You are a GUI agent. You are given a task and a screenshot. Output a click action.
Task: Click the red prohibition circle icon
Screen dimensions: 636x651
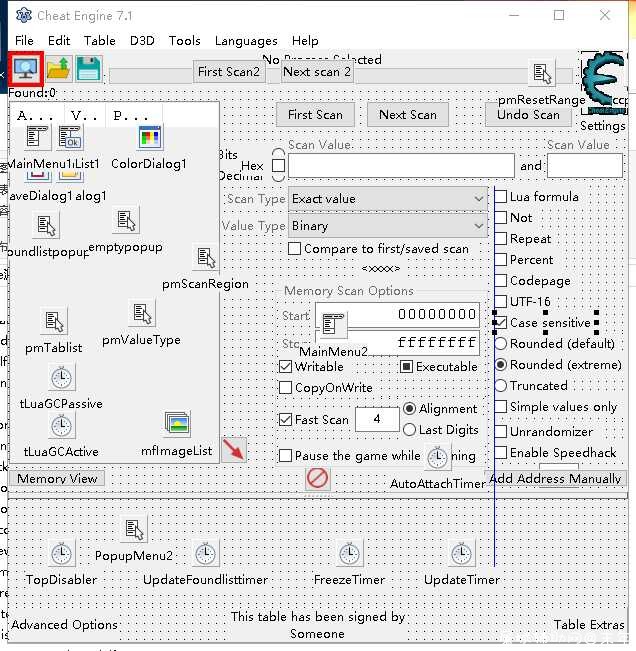coord(318,478)
